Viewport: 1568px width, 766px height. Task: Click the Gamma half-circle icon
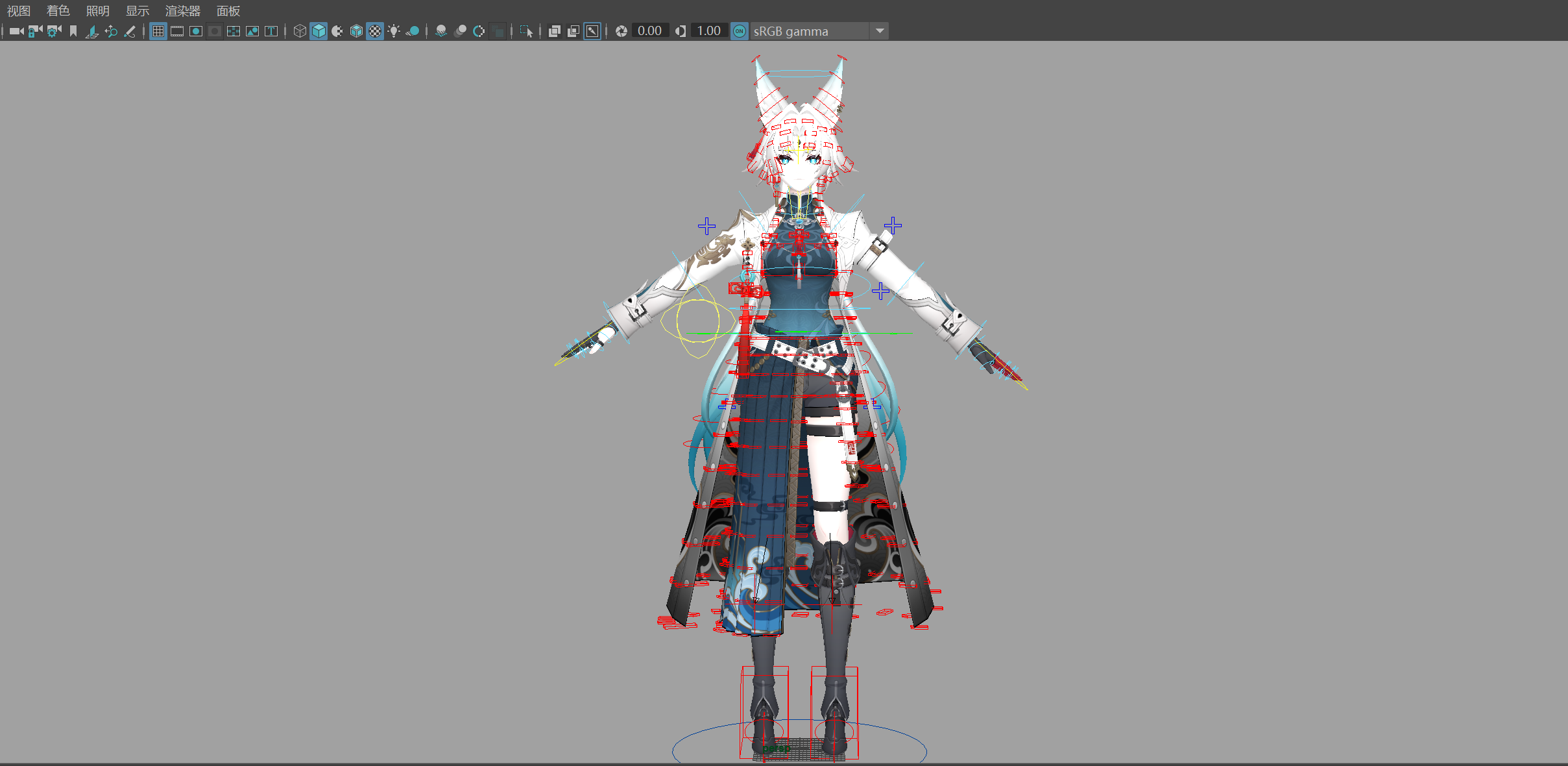point(680,31)
